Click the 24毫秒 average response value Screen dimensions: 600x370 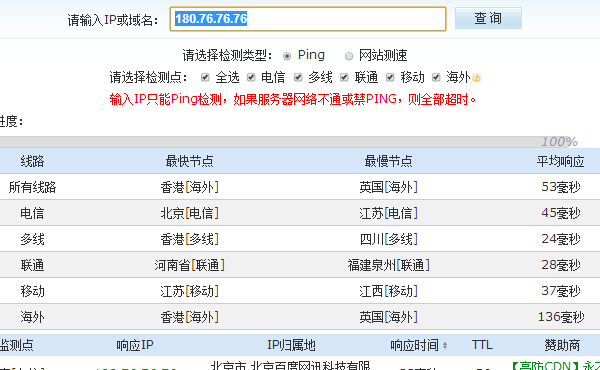pos(561,239)
